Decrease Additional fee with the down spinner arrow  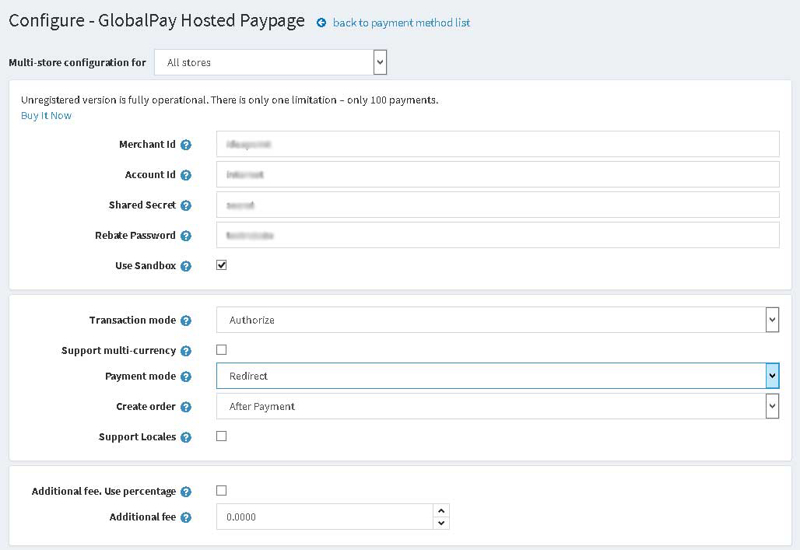[441, 523]
